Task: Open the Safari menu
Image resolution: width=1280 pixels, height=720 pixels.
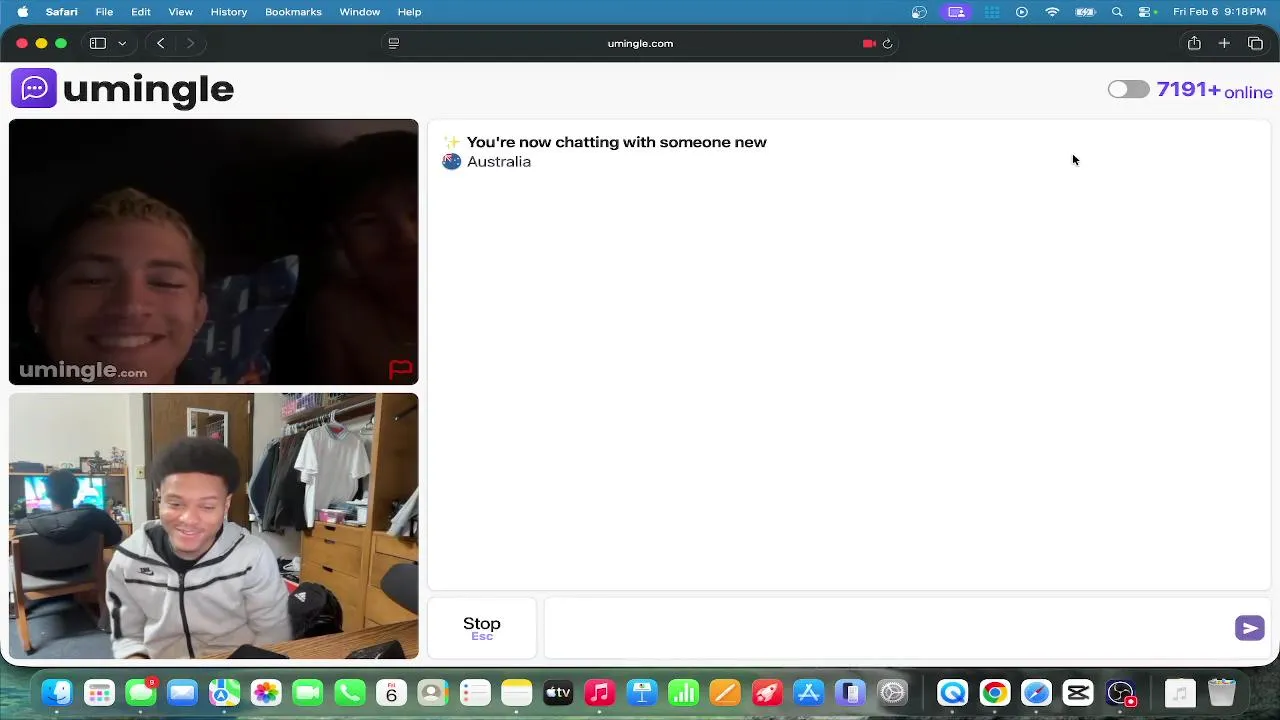Action: [x=62, y=12]
